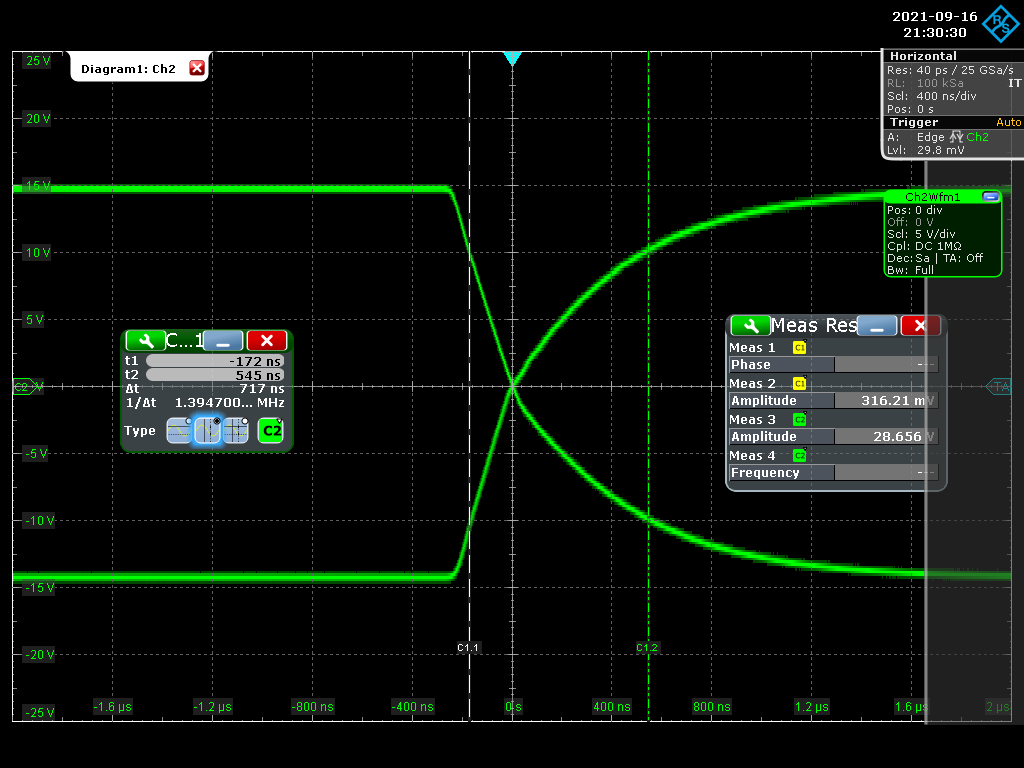
Task: Minimize the Meas Results box
Action: tap(877, 325)
